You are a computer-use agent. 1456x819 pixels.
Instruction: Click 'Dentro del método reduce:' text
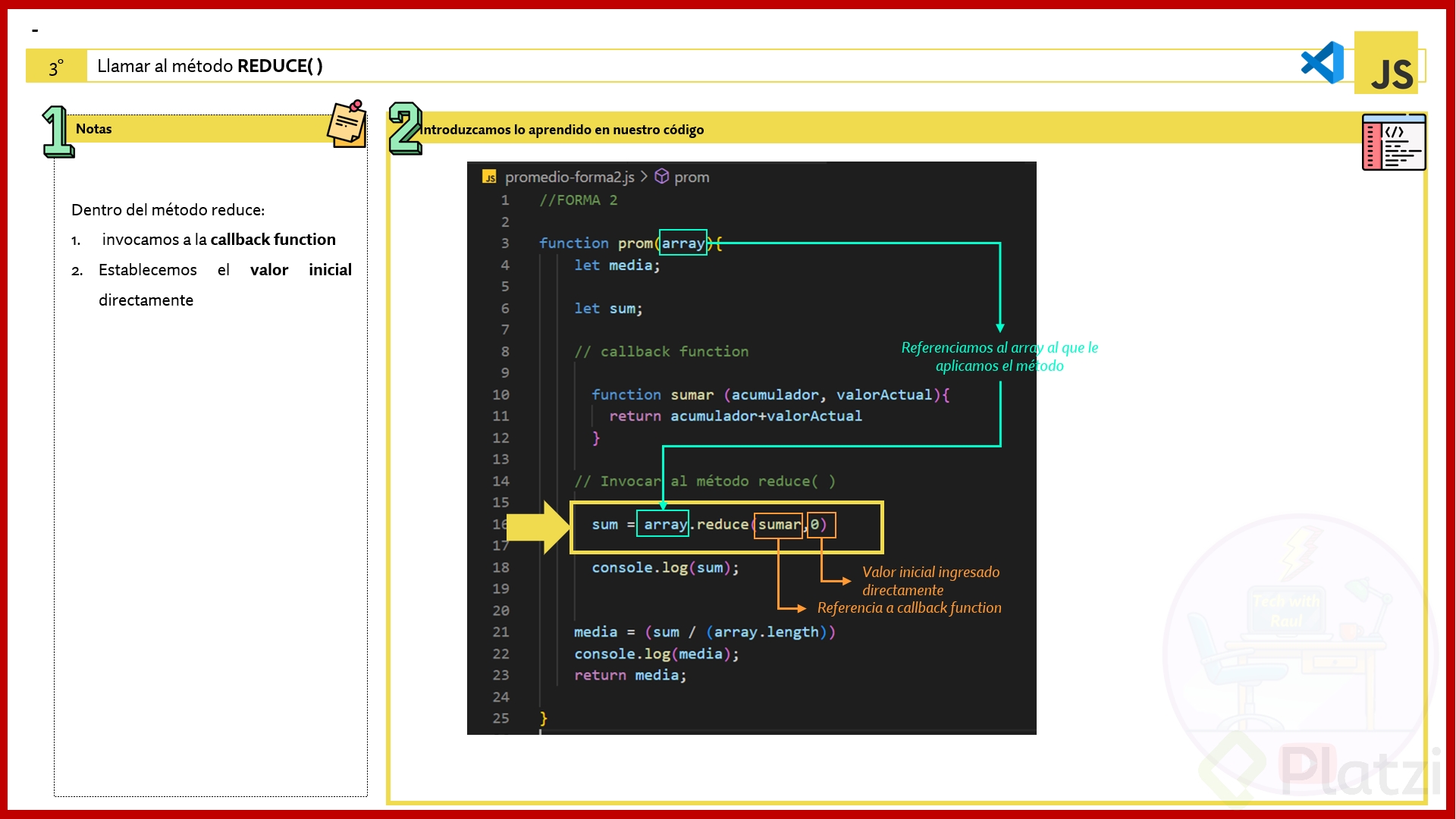168,210
